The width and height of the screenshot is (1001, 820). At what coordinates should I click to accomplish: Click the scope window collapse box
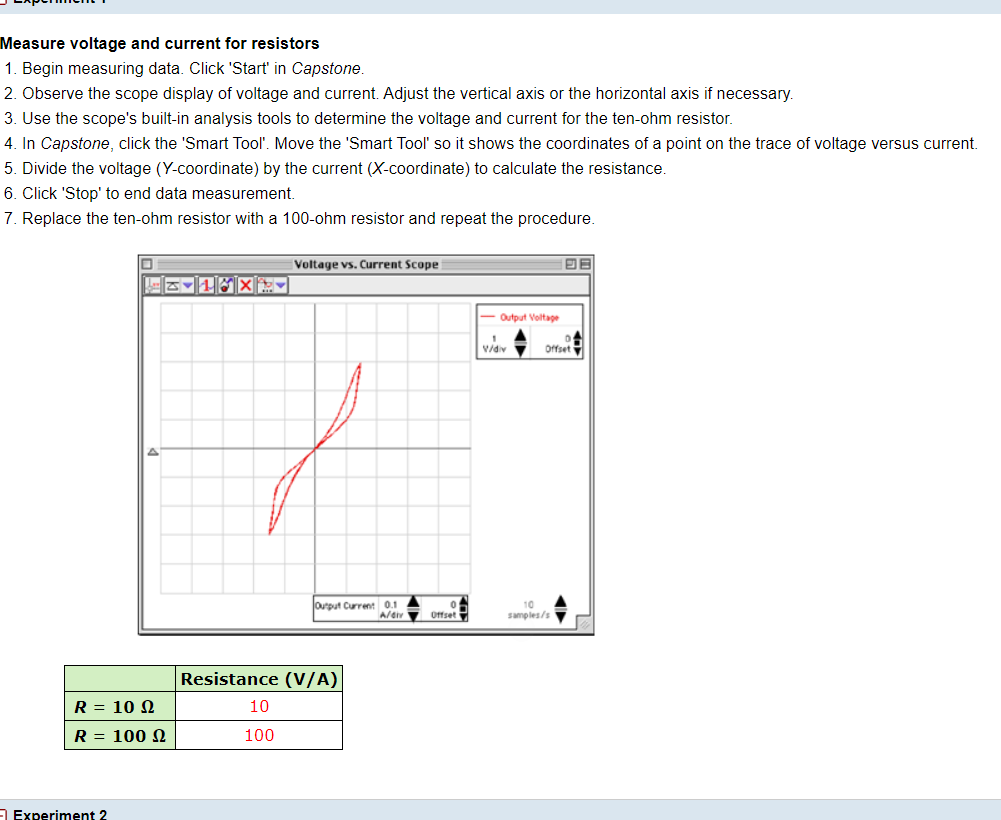click(585, 264)
